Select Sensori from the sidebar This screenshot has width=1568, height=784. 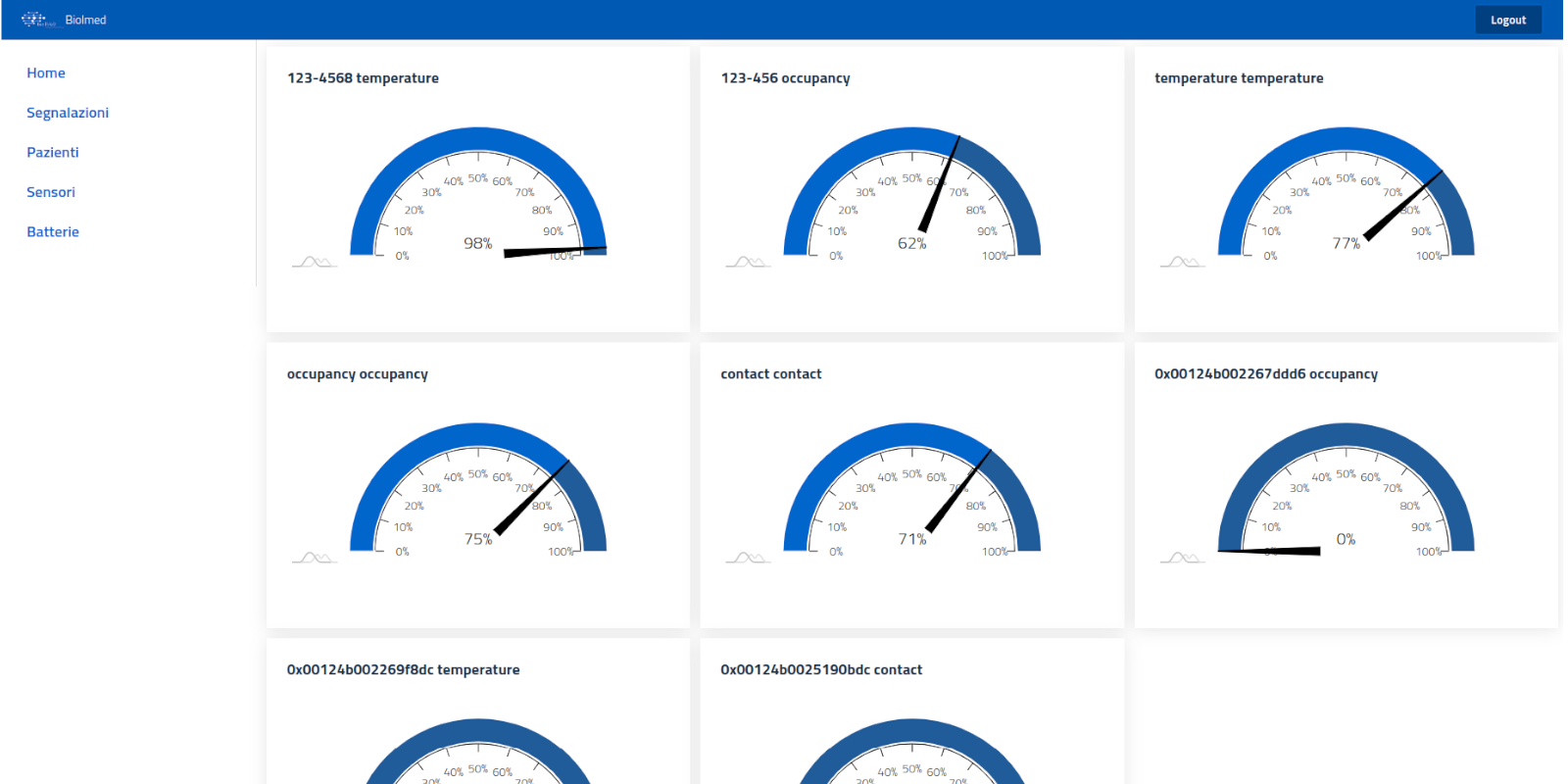click(51, 192)
